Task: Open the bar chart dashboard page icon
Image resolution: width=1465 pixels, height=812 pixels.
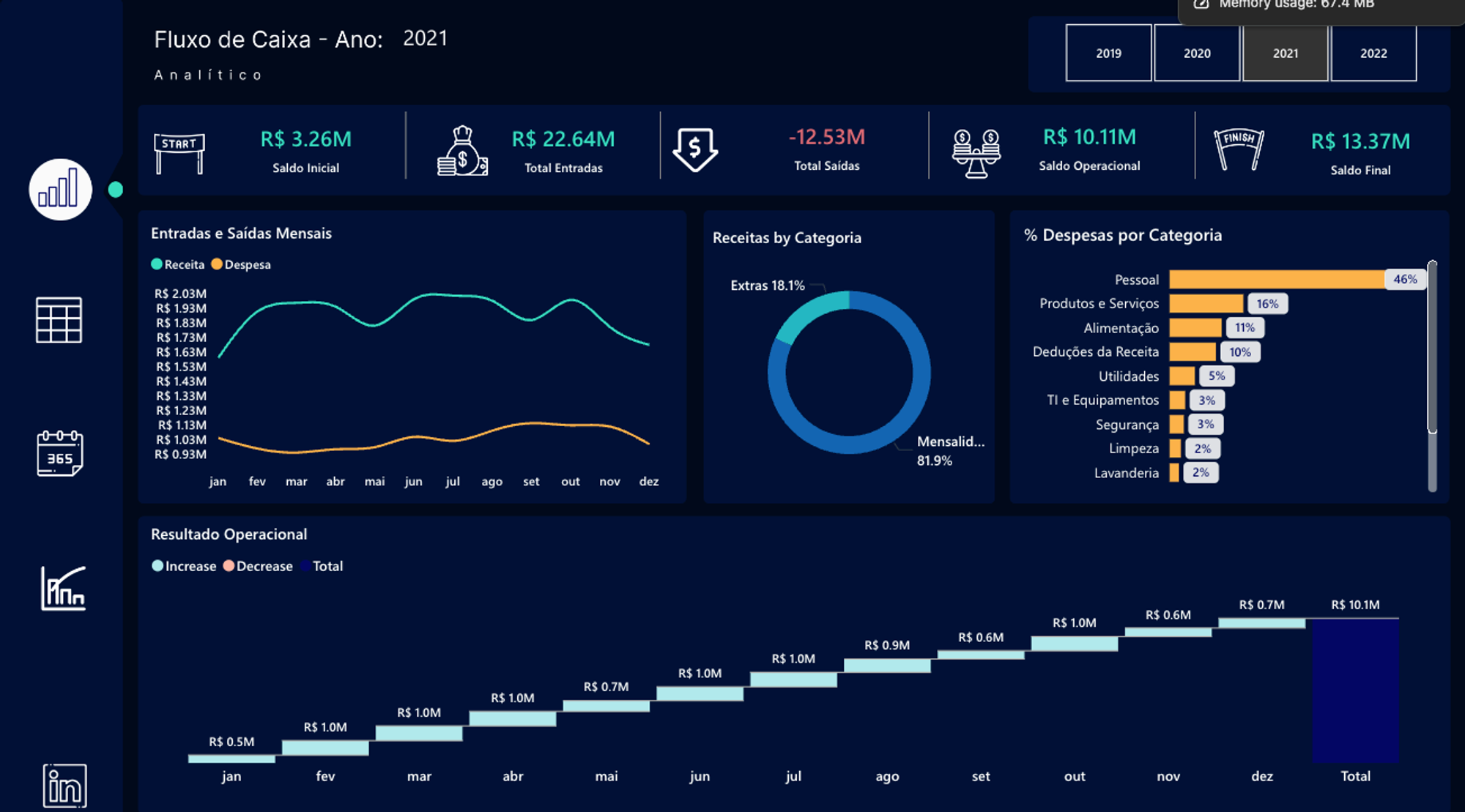Action: tap(60, 190)
